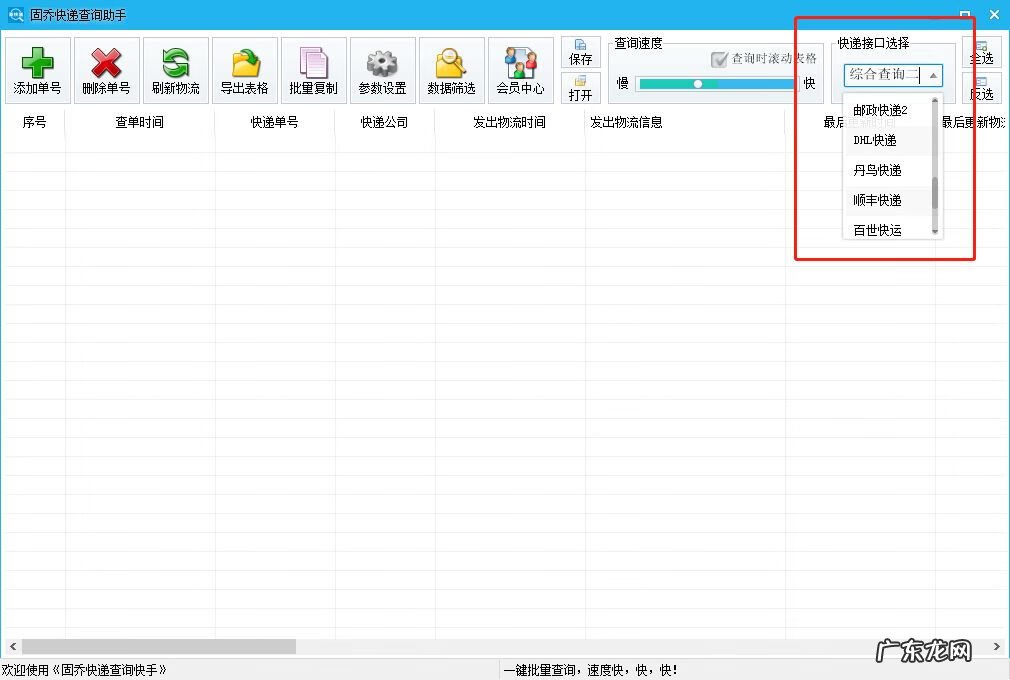Open the 会员中心 member center

pyautogui.click(x=520, y=70)
